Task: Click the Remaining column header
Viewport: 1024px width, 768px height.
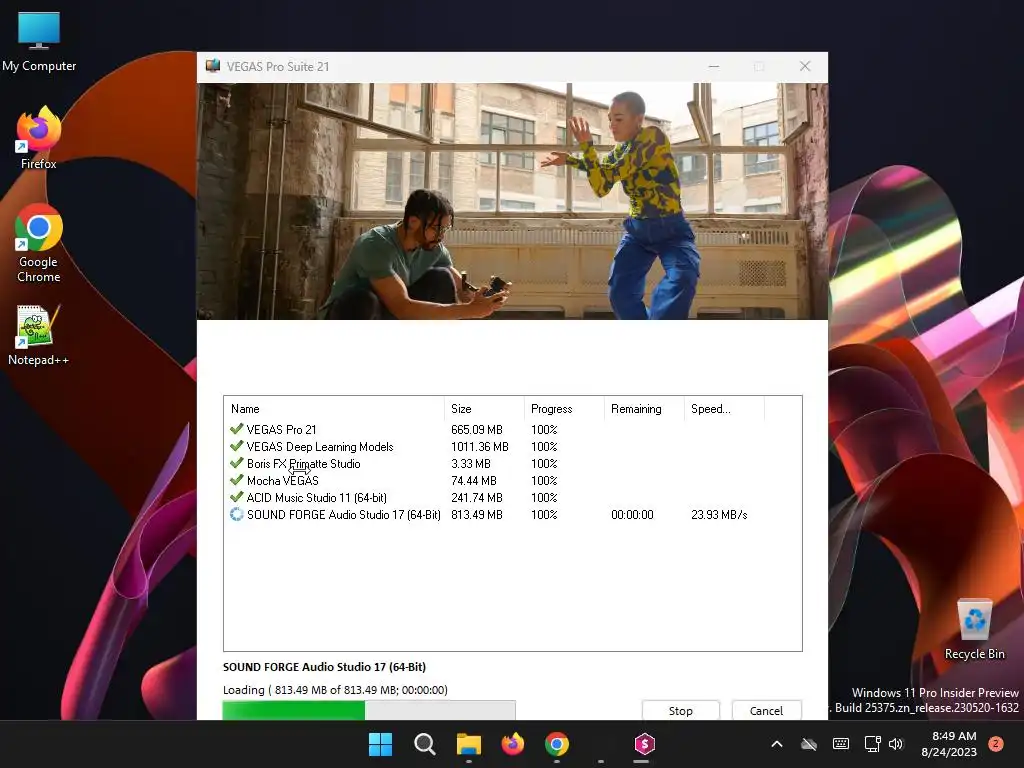Action: (x=644, y=409)
